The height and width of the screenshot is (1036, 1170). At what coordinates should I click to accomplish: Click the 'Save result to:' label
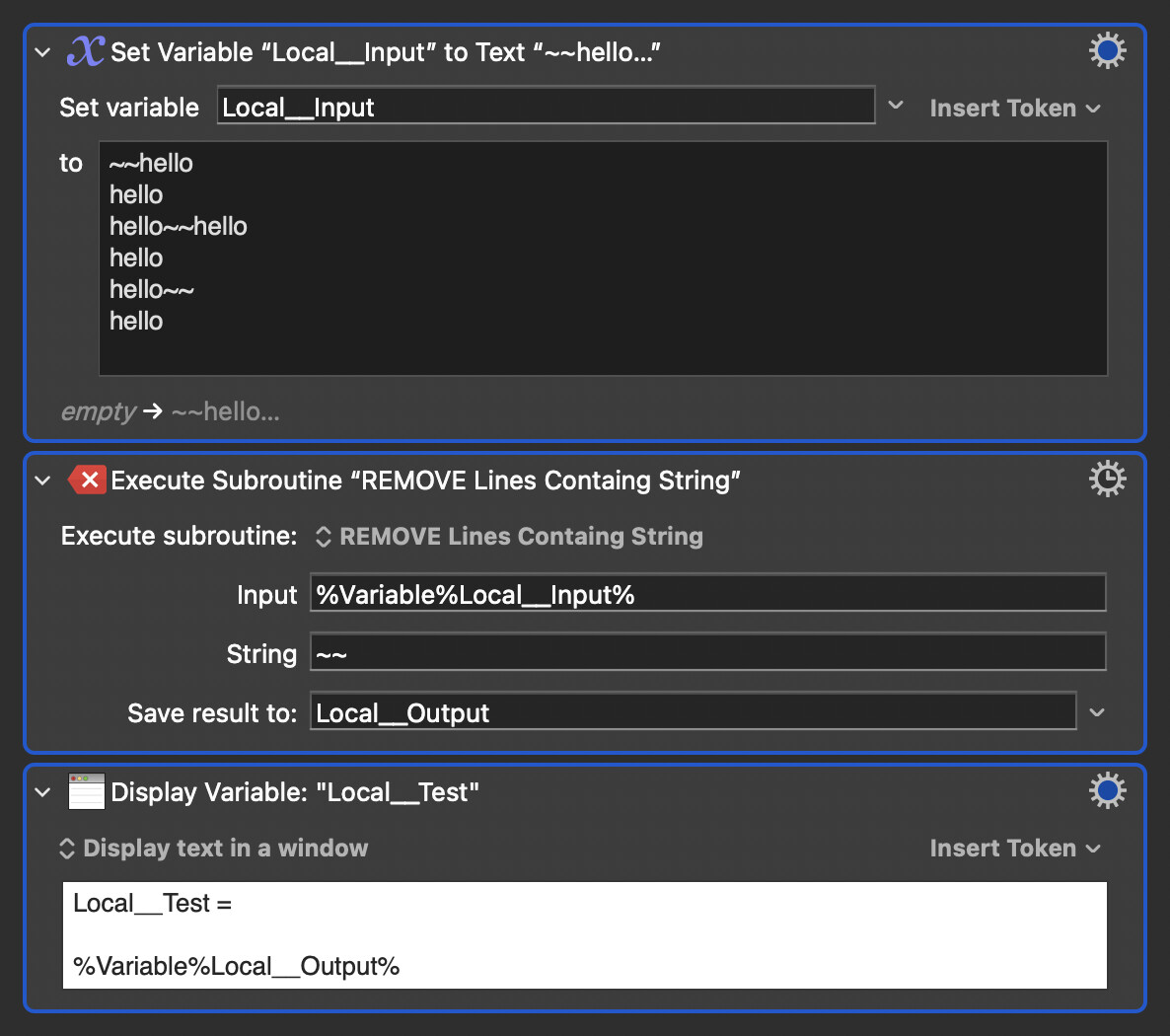[x=213, y=712]
